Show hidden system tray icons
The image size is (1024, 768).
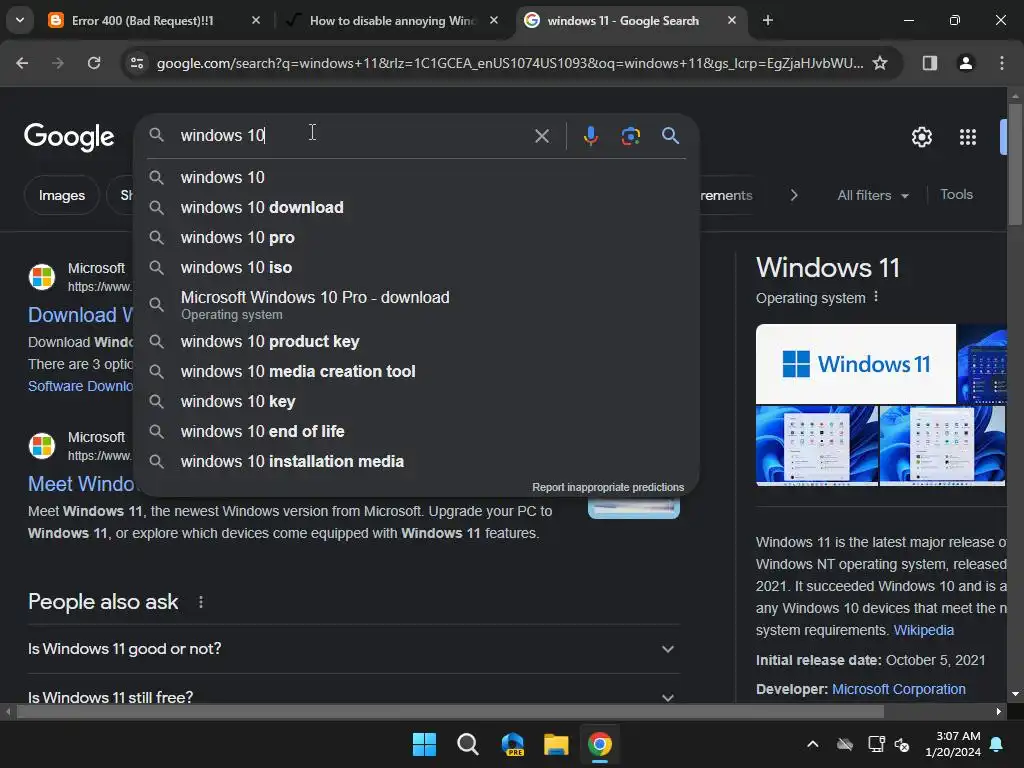[x=812, y=744]
